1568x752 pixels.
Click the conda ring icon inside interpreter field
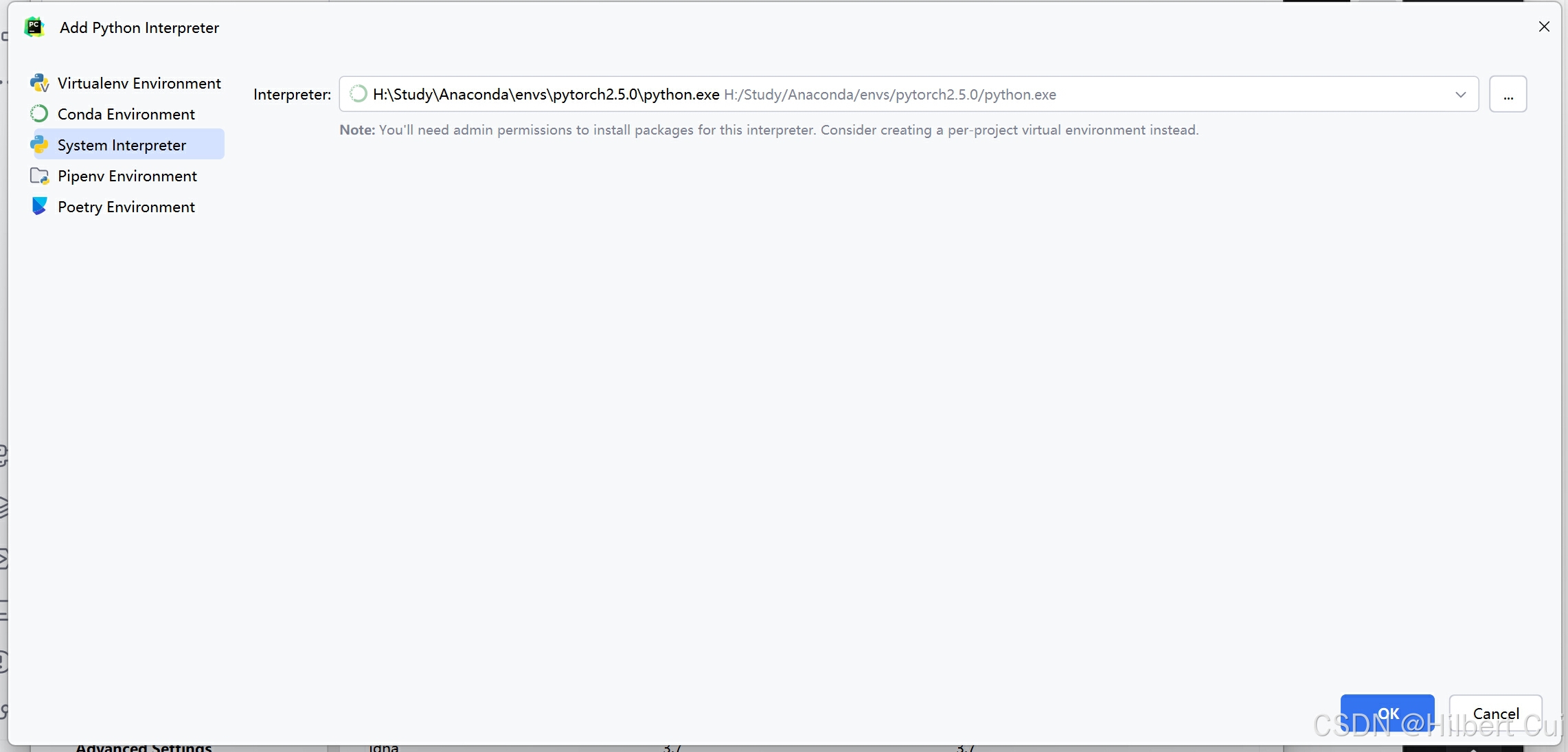pyautogui.click(x=358, y=94)
